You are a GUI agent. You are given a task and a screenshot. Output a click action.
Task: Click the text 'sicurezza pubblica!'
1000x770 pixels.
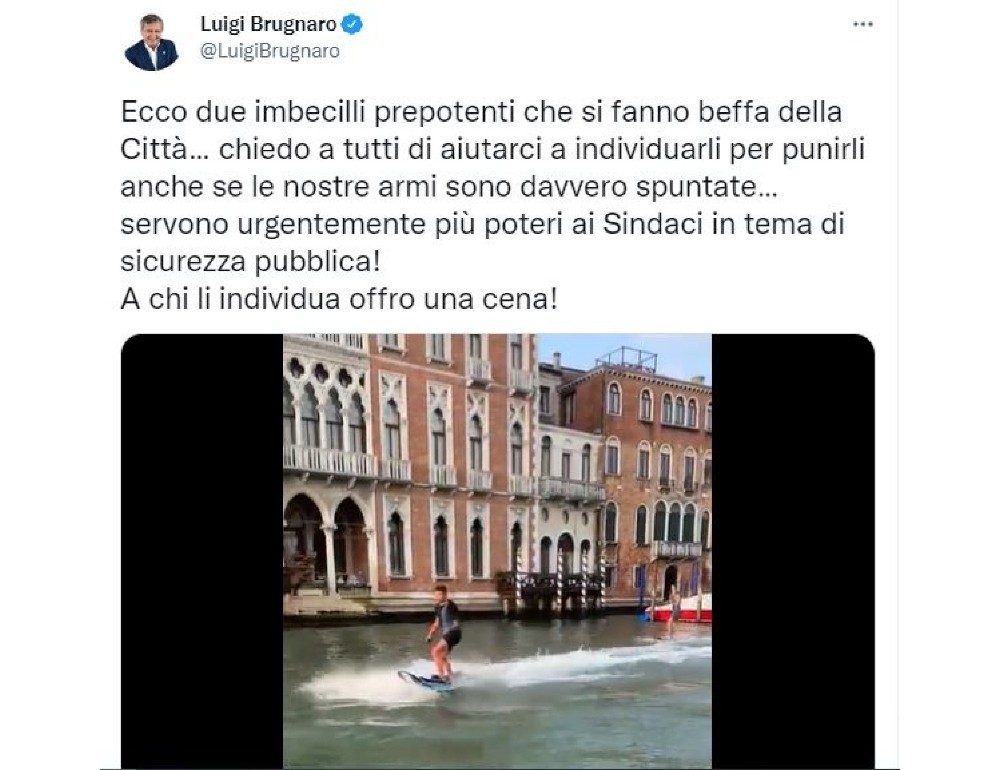[x=250, y=262]
